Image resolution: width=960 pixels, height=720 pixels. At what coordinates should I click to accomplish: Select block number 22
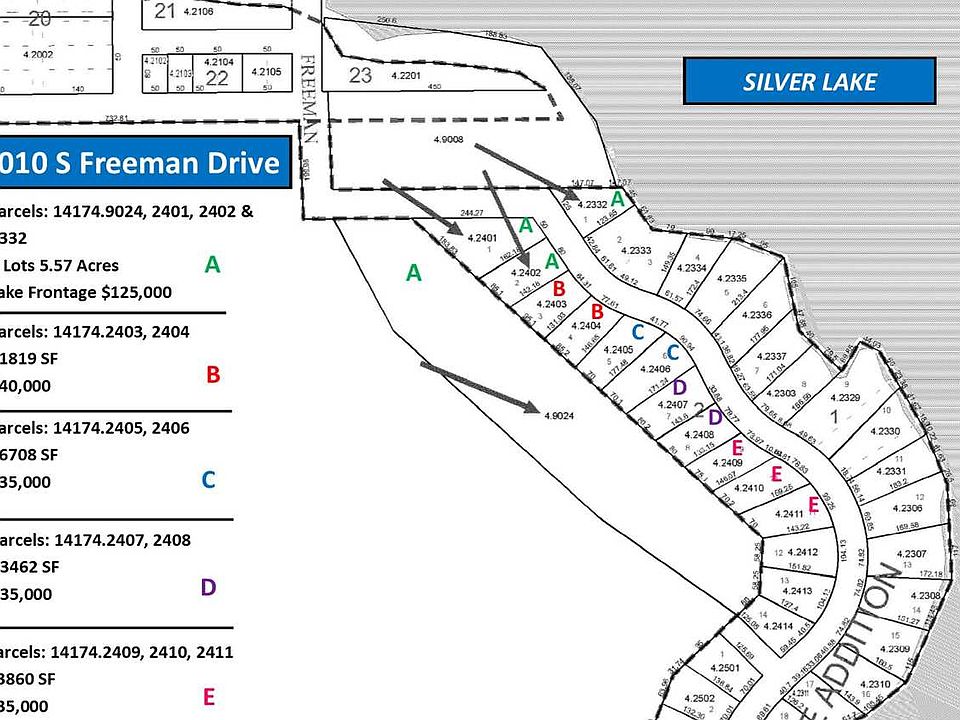[217, 78]
